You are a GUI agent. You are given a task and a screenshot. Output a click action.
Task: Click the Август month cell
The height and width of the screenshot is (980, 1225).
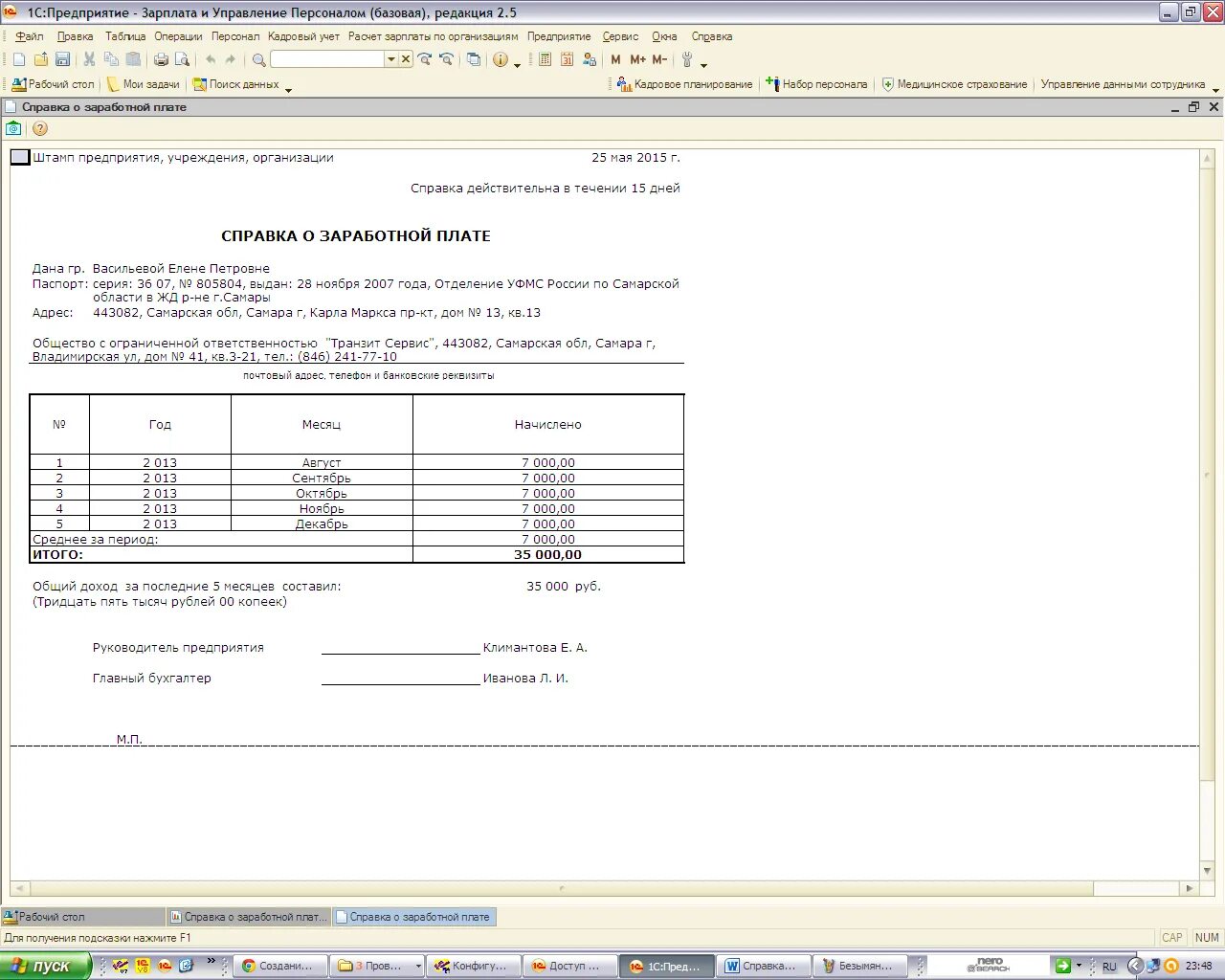tap(322, 462)
